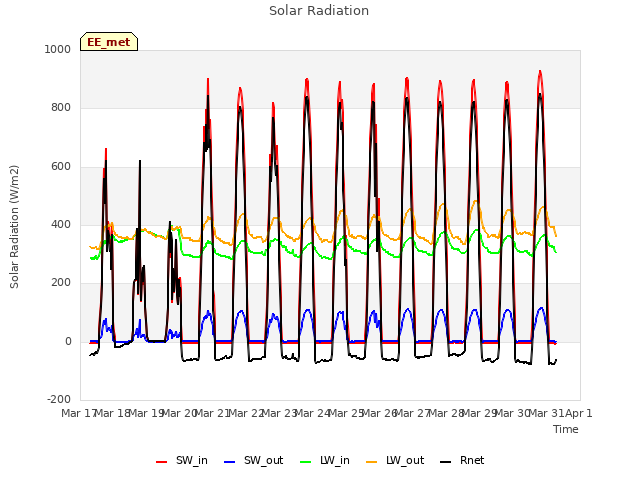Click the orange LW_out legend swatch
The image size is (640, 480).
click(372, 462)
